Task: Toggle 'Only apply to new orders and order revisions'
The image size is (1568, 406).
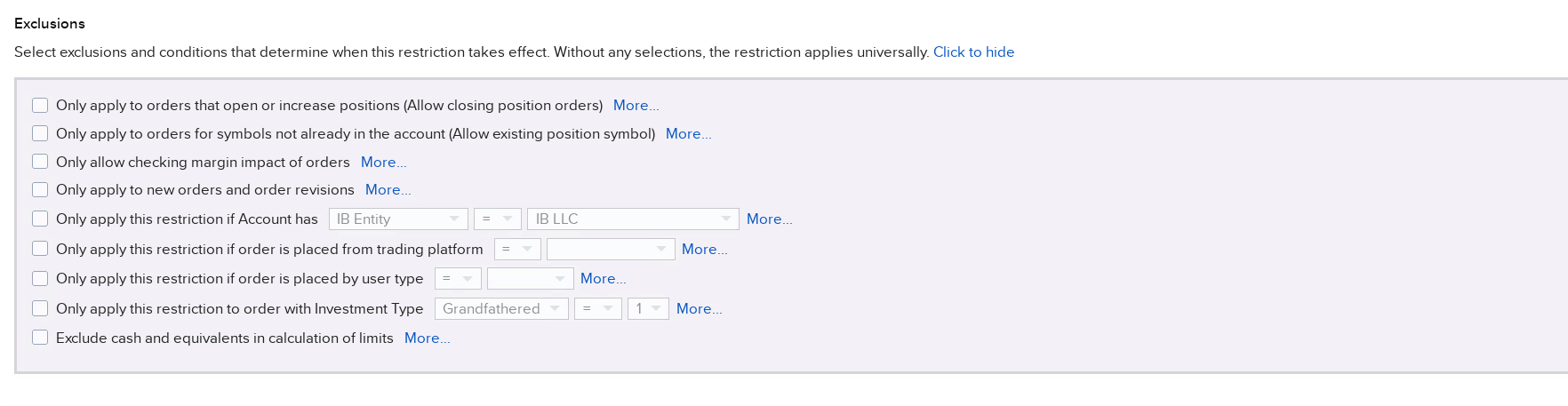Action: [40, 189]
